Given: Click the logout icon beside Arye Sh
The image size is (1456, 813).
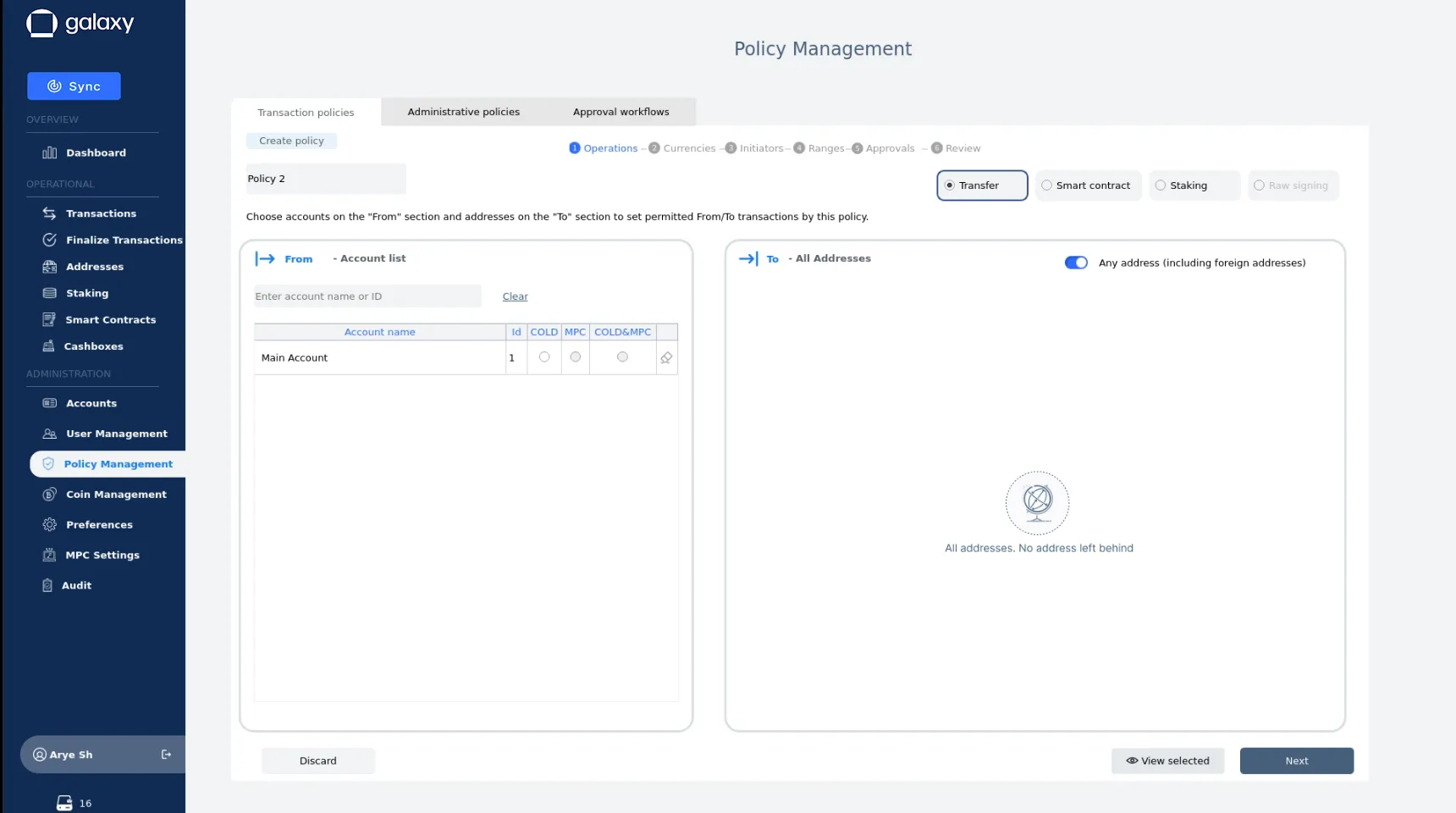Looking at the screenshot, I should point(166,755).
